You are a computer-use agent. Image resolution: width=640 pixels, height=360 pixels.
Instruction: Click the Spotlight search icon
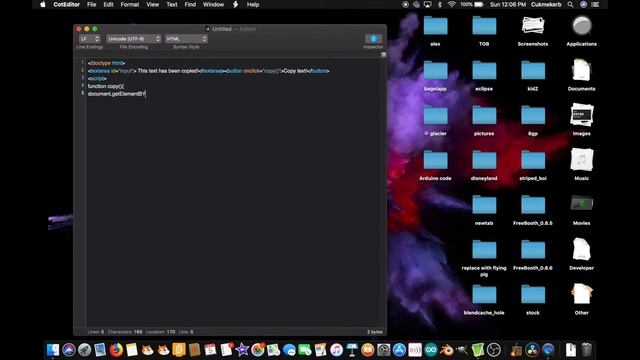pos(570,4)
